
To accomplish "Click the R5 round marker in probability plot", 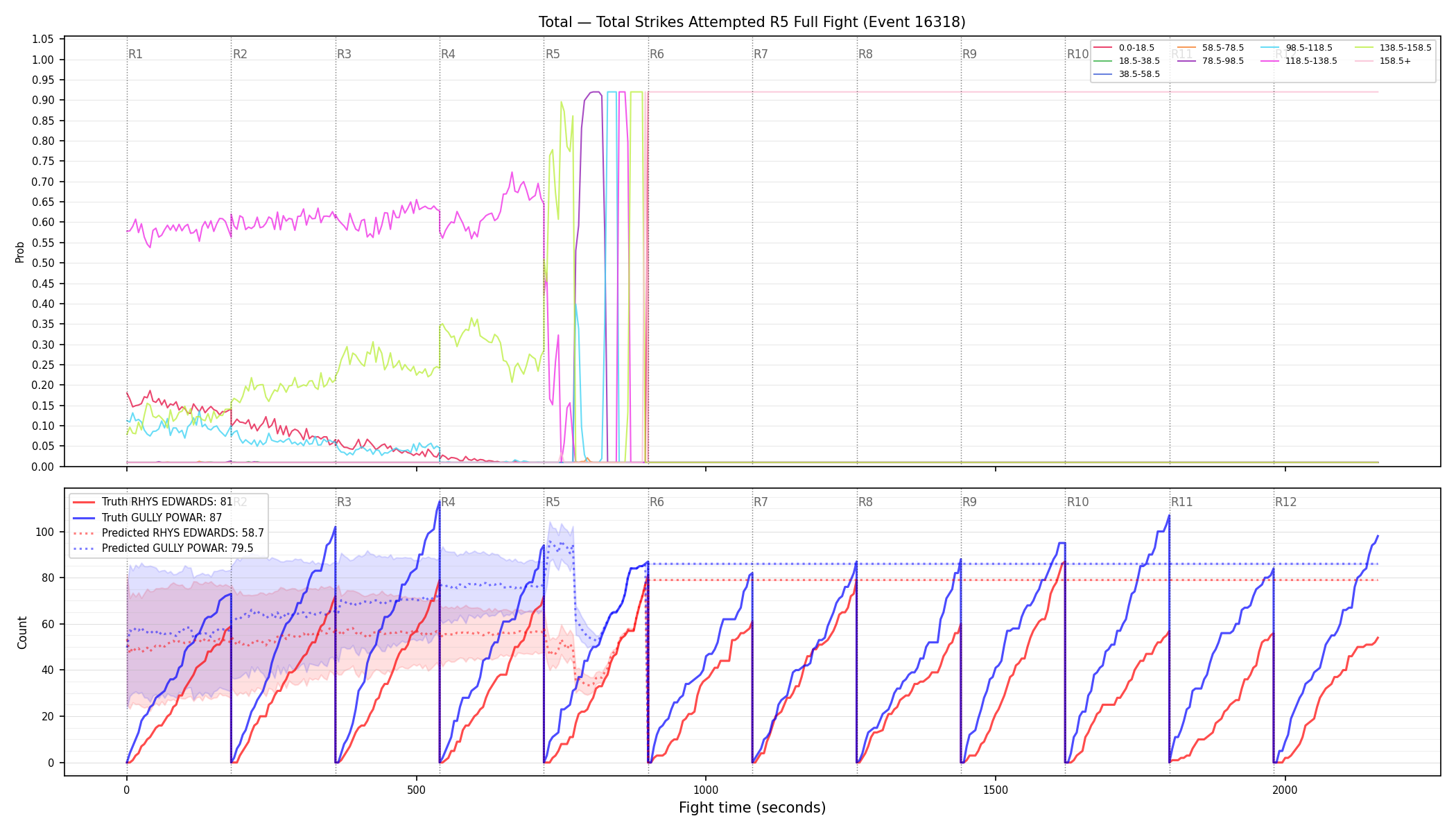I will [x=553, y=54].
